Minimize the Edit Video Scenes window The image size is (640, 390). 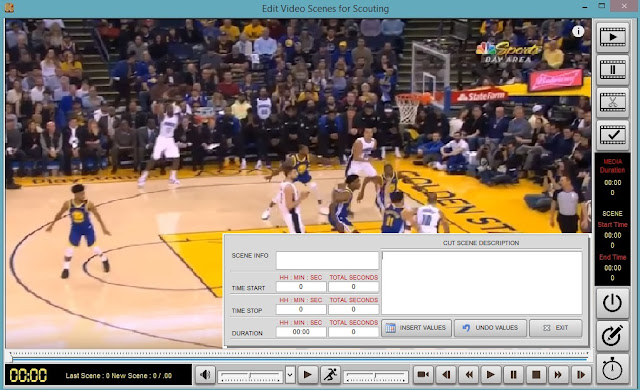[x=585, y=7]
